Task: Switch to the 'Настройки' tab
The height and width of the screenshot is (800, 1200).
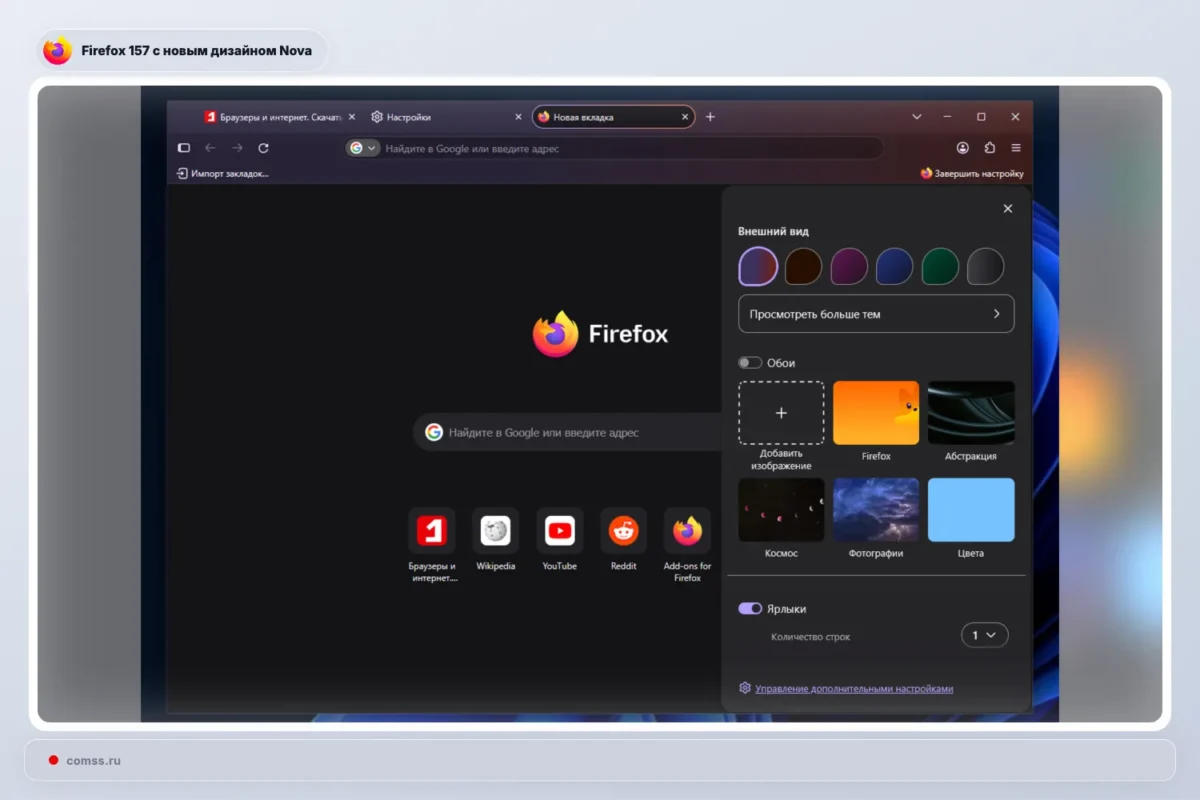Action: coord(446,117)
